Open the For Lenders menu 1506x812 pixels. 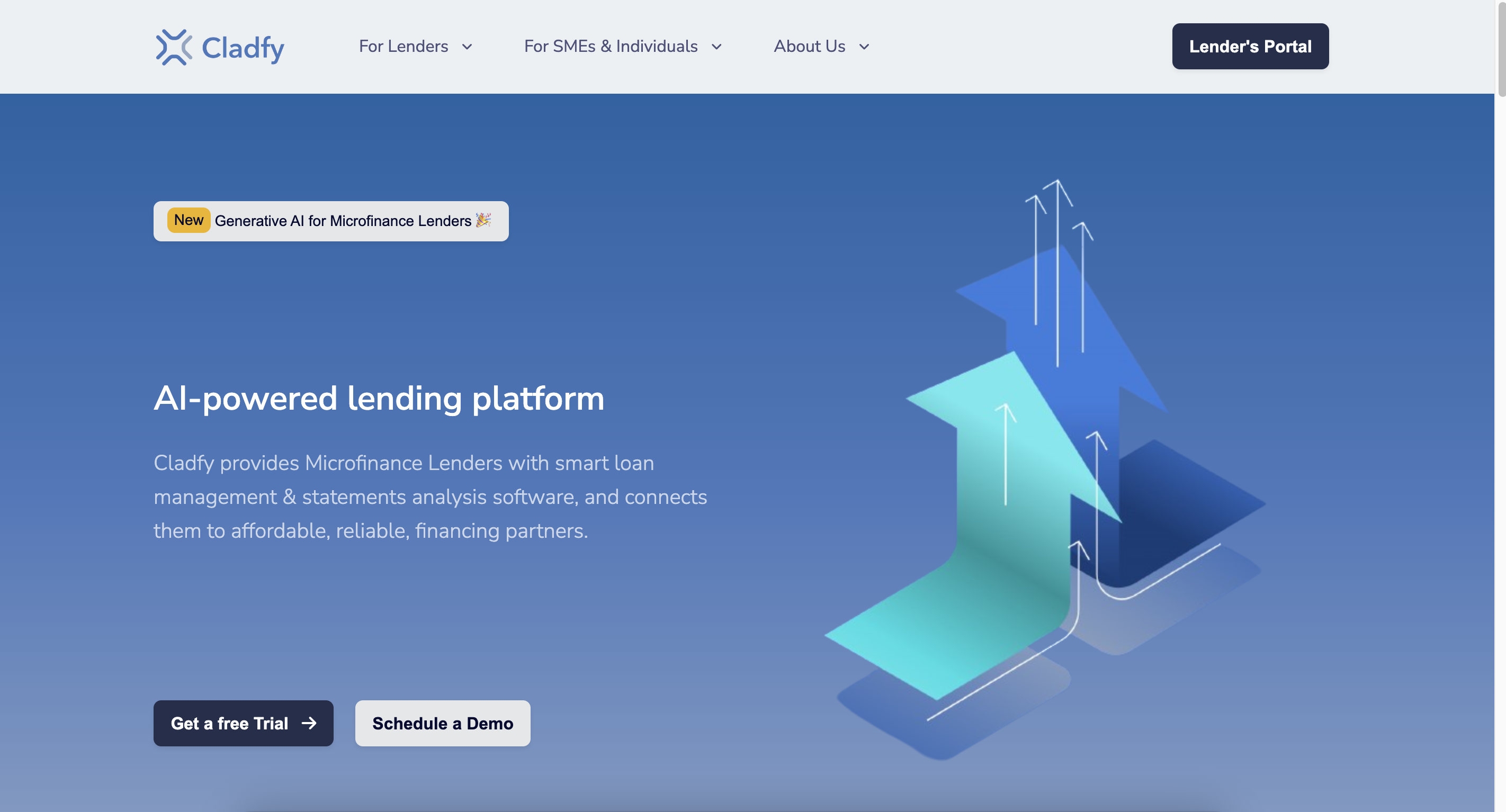point(404,46)
